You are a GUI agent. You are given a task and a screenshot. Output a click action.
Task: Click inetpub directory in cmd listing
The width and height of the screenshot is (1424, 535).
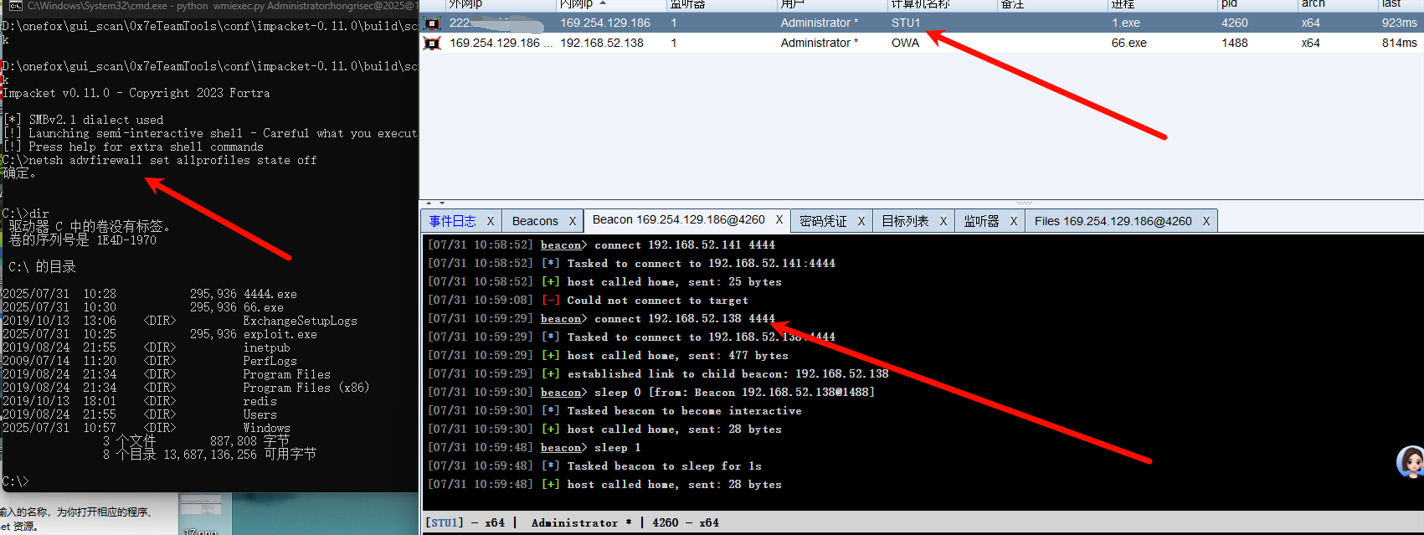tap(267, 348)
